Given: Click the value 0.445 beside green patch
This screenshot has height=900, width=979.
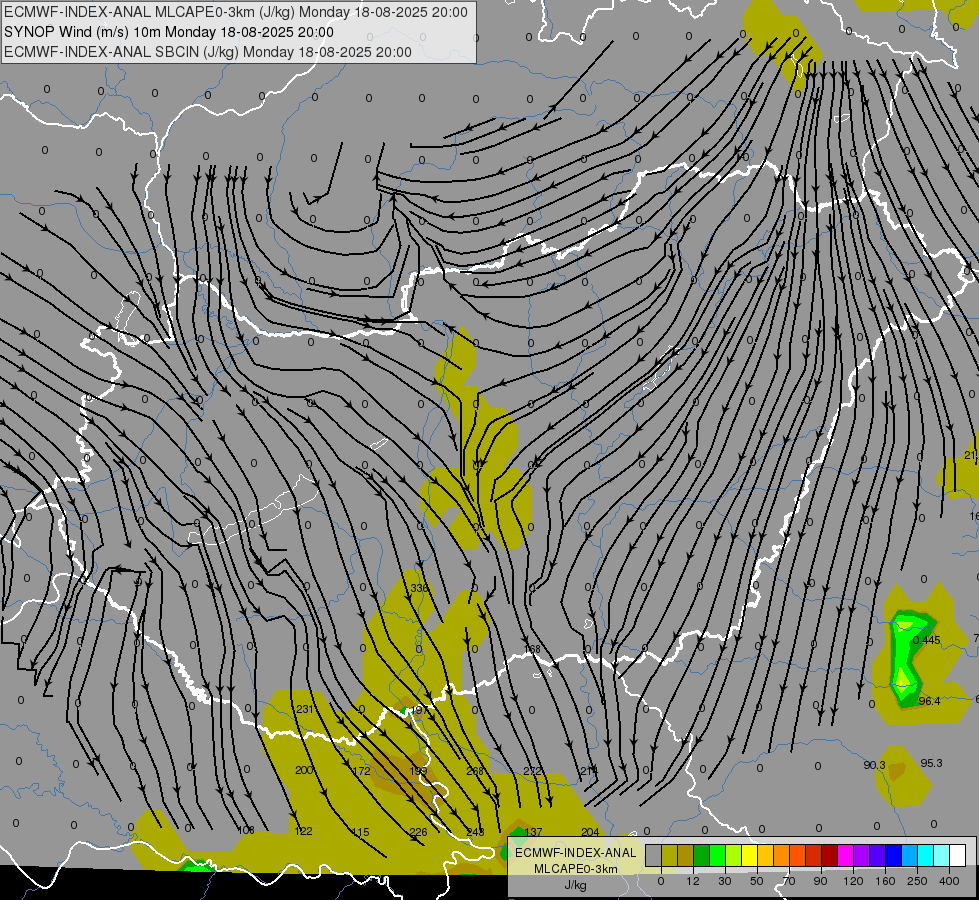Looking at the screenshot, I should click(927, 640).
